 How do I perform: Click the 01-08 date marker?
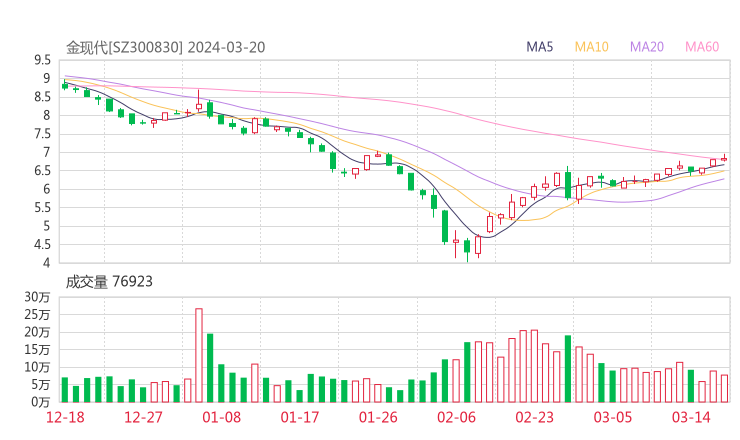click(221, 417)
